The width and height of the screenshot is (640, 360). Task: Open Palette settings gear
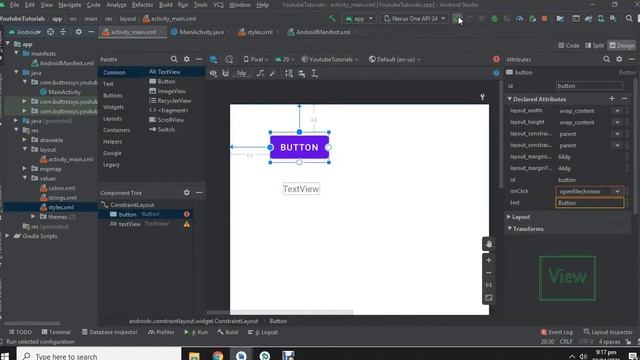tap(187, 59)
